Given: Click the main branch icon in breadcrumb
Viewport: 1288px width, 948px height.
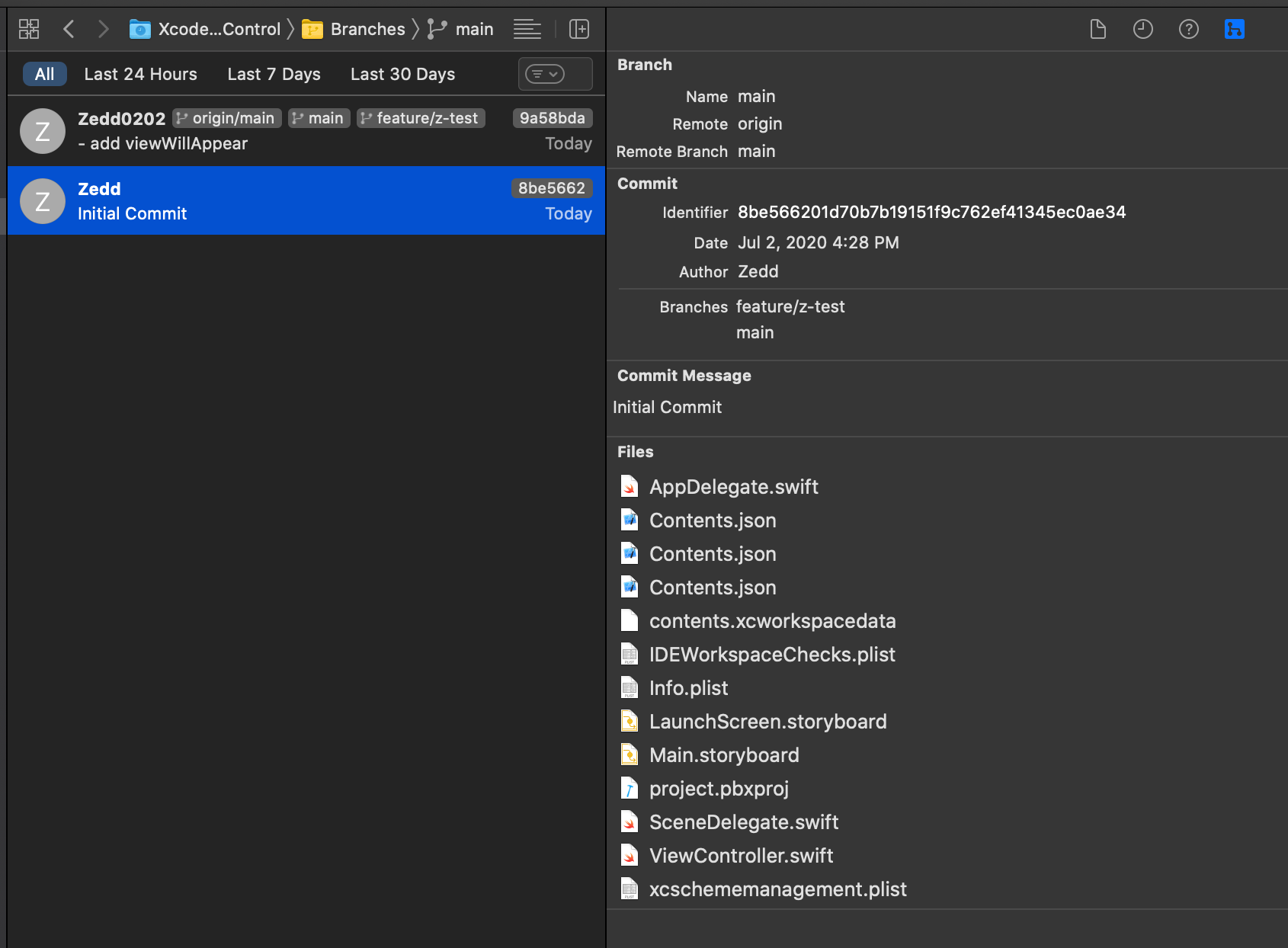Looking at the screenshot, I should [437, 29].
